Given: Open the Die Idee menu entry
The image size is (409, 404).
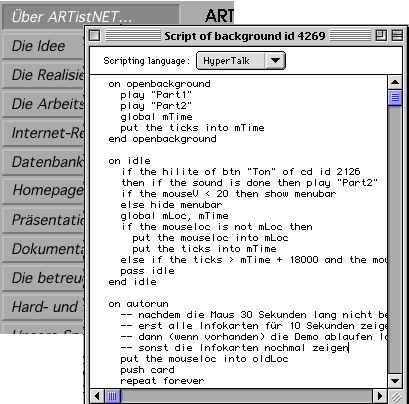Looking at the screenshot, I should coord(43,46).
